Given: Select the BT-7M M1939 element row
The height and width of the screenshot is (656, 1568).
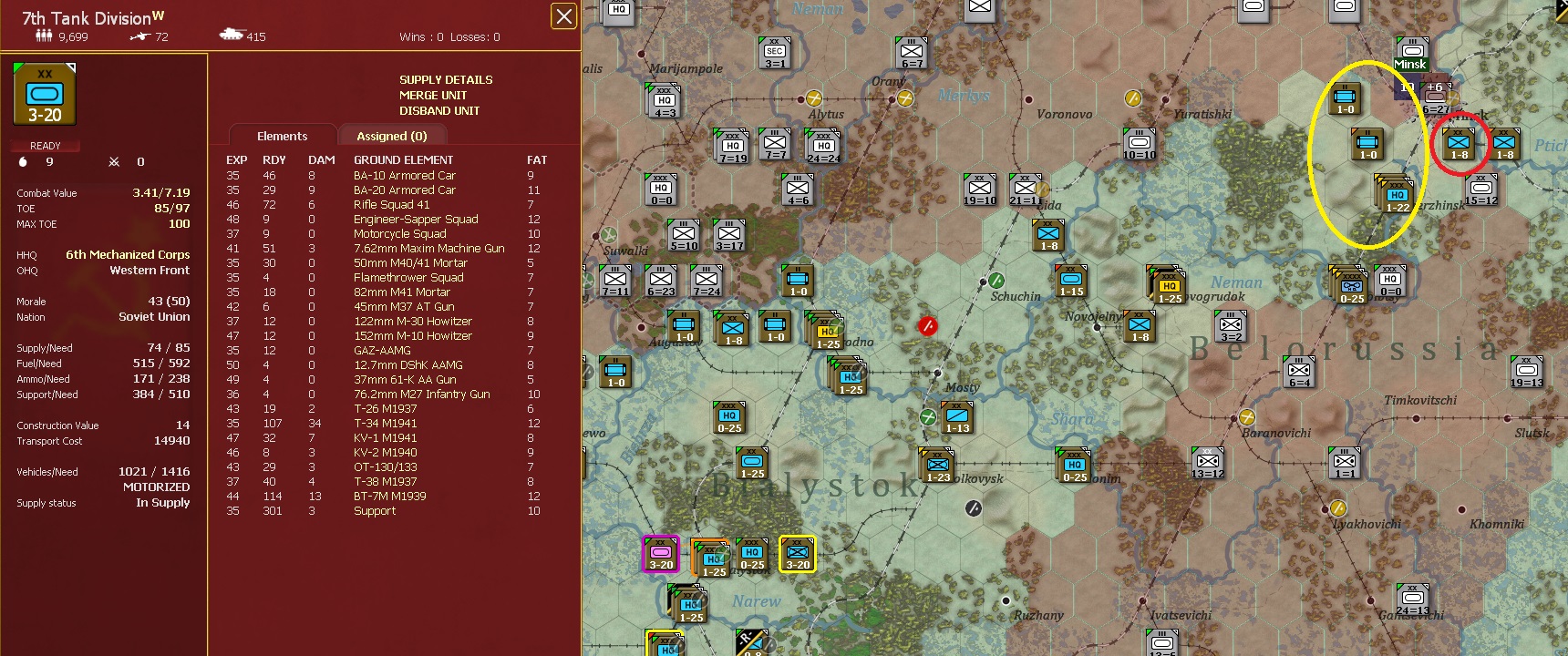Looking at the screenshot, I should (x=387, y=497).
